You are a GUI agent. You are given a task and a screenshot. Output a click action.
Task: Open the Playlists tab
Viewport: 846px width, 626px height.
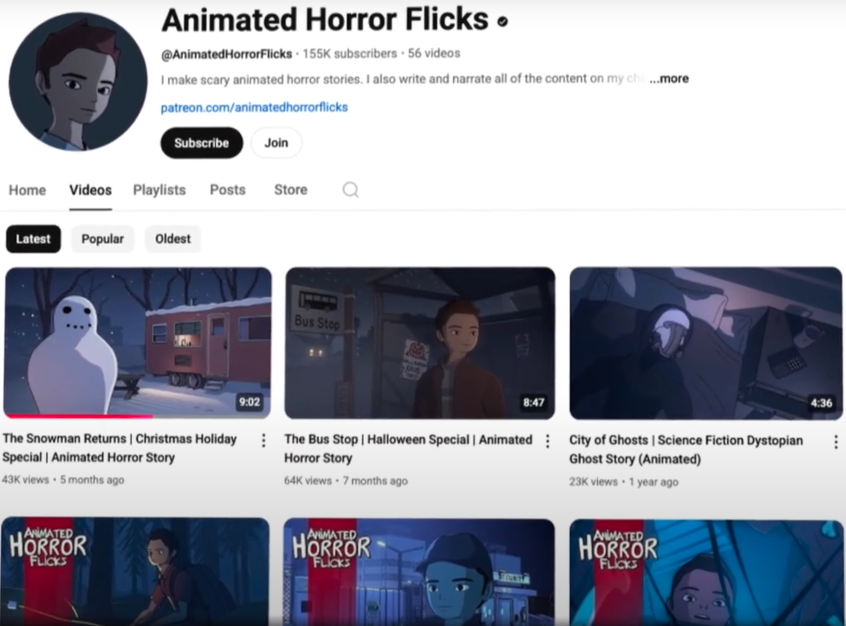(x=159, y=190)
